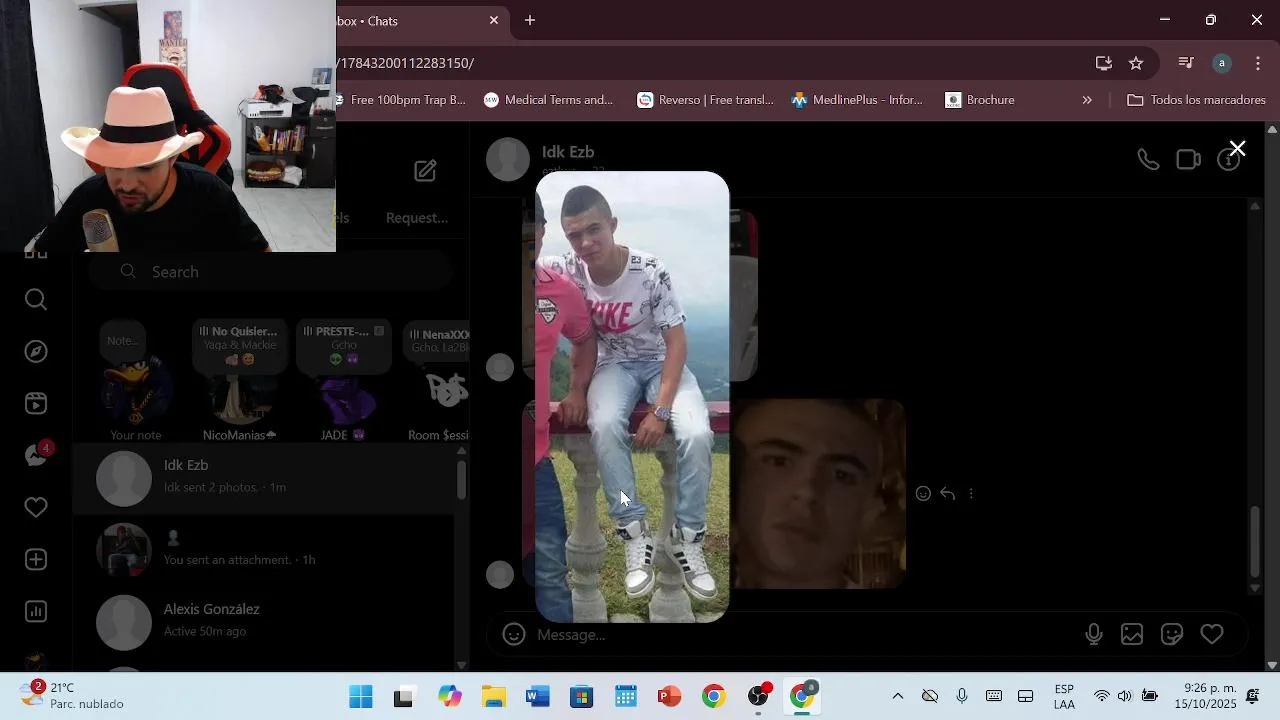Click the conversation scrollbar thumb
1280x720 pixels.
pyautogui.click(x=1256, y=541)
